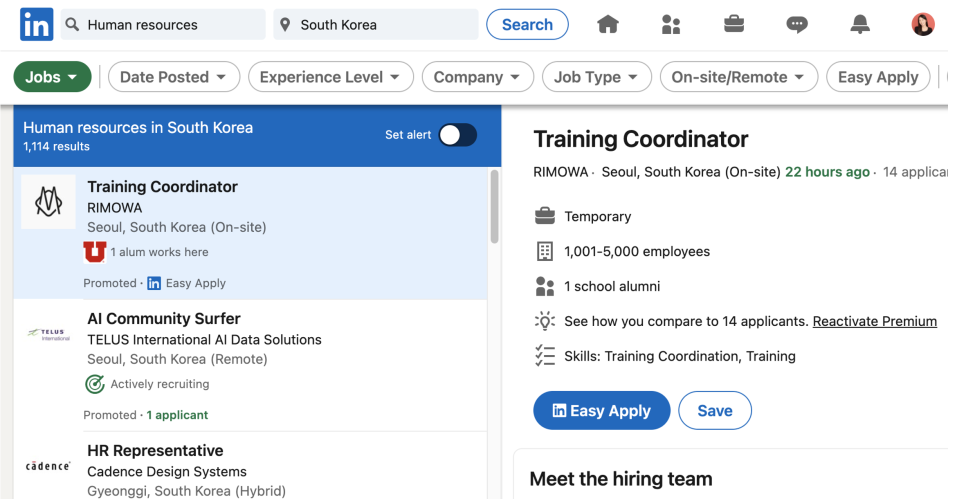Screen dimensions: 966x499
Task: Click the South Korea location field
Action: click(x=376, y=25)
